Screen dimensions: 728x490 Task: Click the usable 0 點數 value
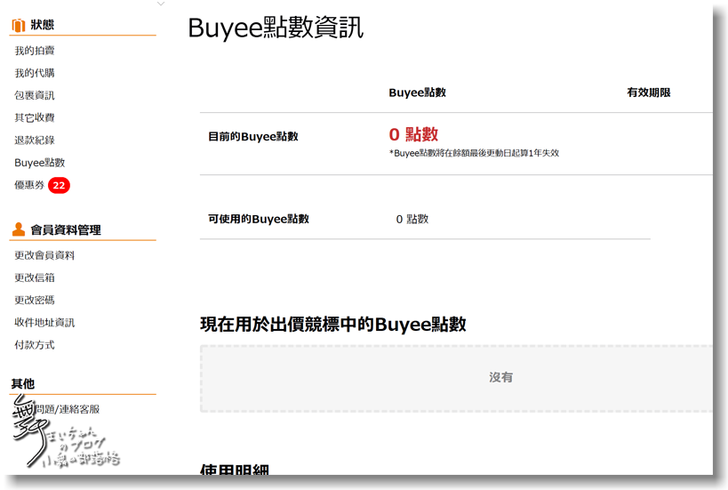(412, 219)
